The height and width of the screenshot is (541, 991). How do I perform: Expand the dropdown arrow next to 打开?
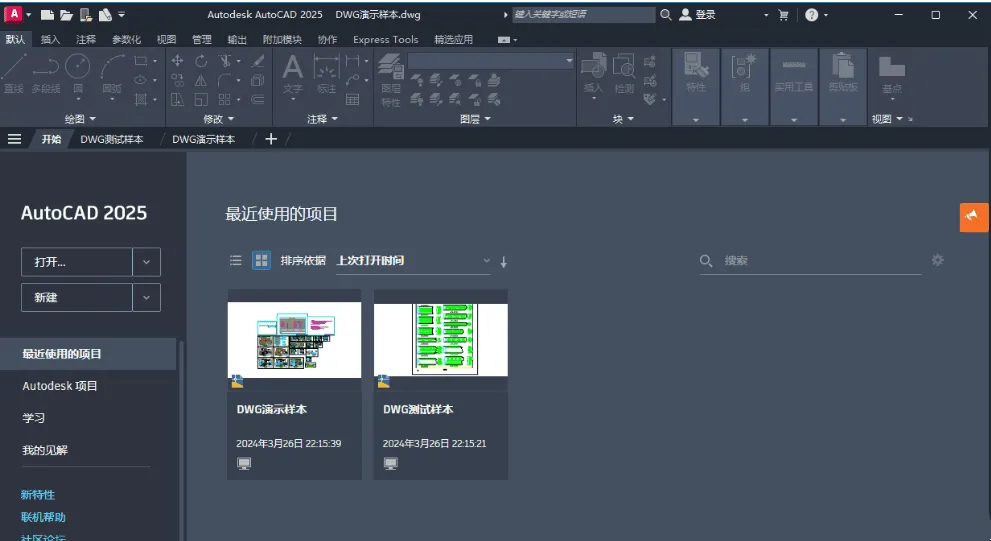[x=146, y=262]
